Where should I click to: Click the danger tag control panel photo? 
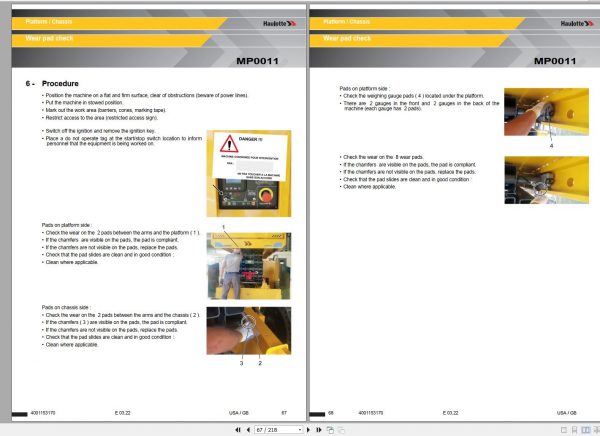click(249, 173)
